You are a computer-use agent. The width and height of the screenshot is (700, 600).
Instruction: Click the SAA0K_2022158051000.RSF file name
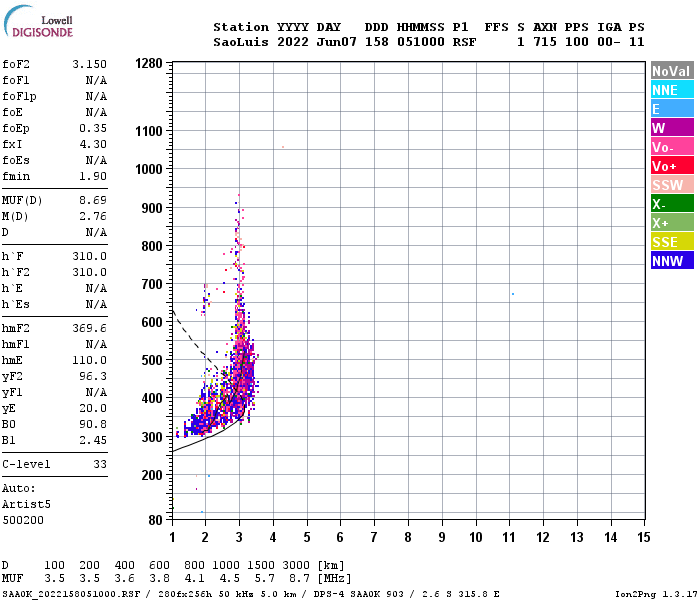[71, 594]
